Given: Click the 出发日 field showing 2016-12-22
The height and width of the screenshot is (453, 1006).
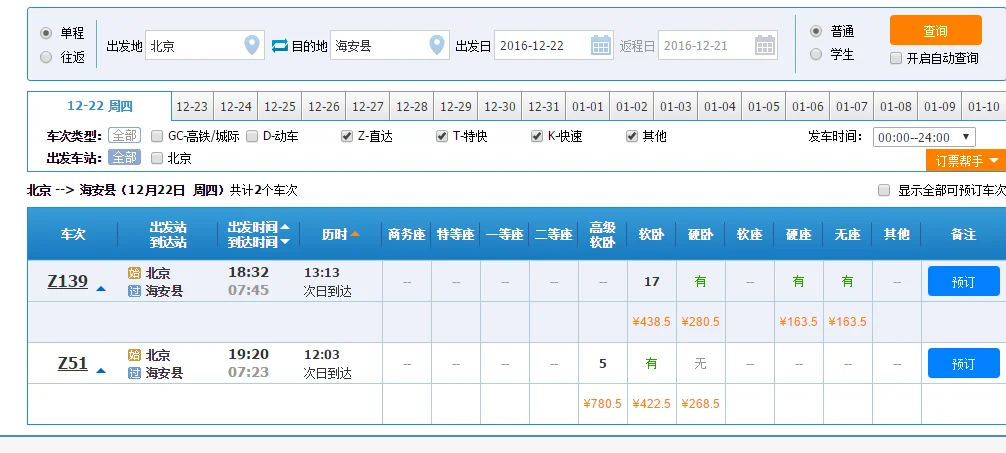Looking at the screenshot, I should pos(553,46).
